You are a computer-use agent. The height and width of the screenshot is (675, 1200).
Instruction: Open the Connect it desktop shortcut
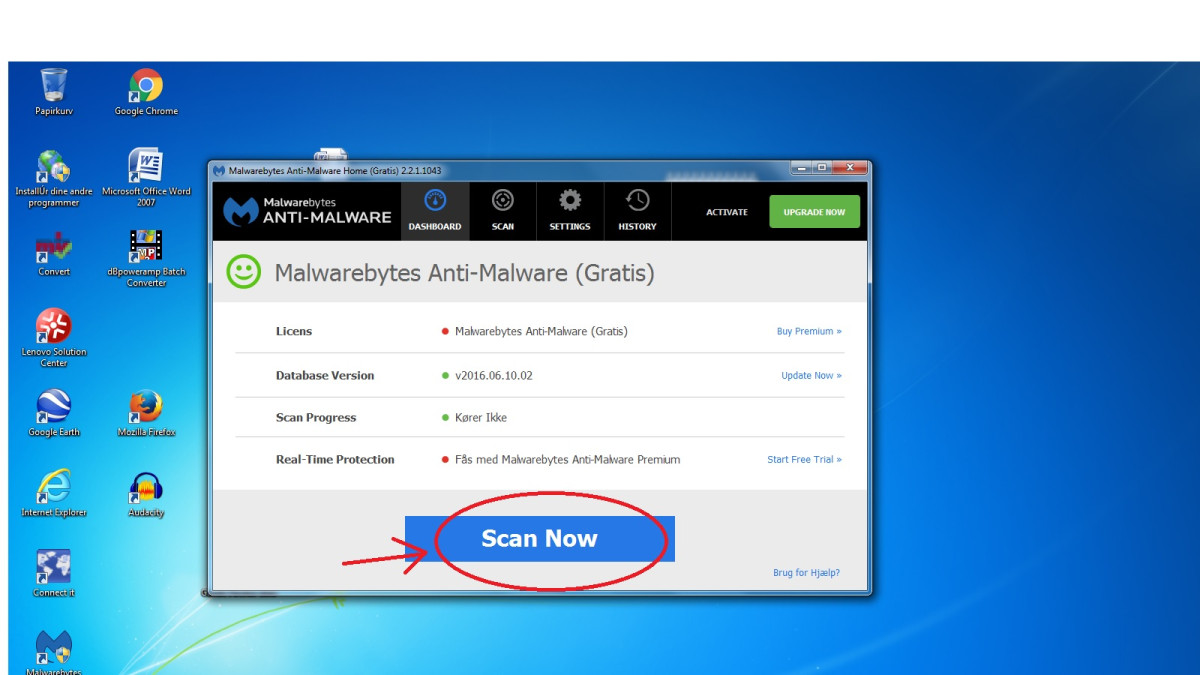tap(54, 573)
